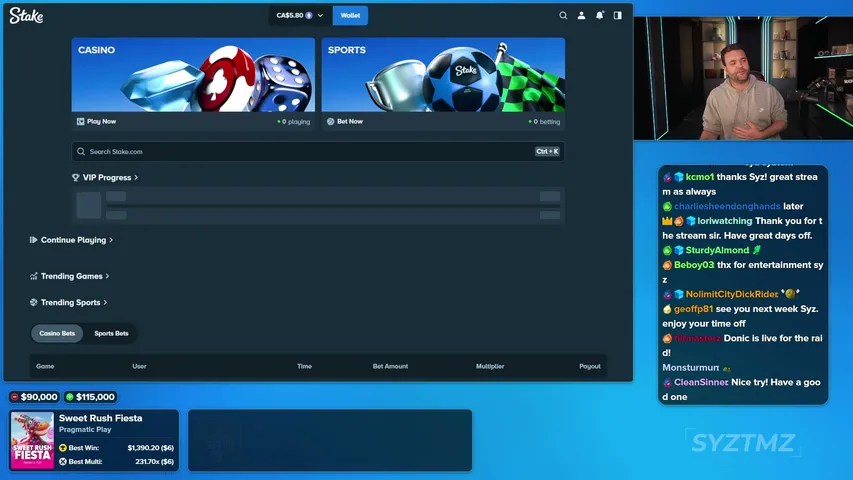
Task: Click the 0 playing counter
Action: [294, 122]
